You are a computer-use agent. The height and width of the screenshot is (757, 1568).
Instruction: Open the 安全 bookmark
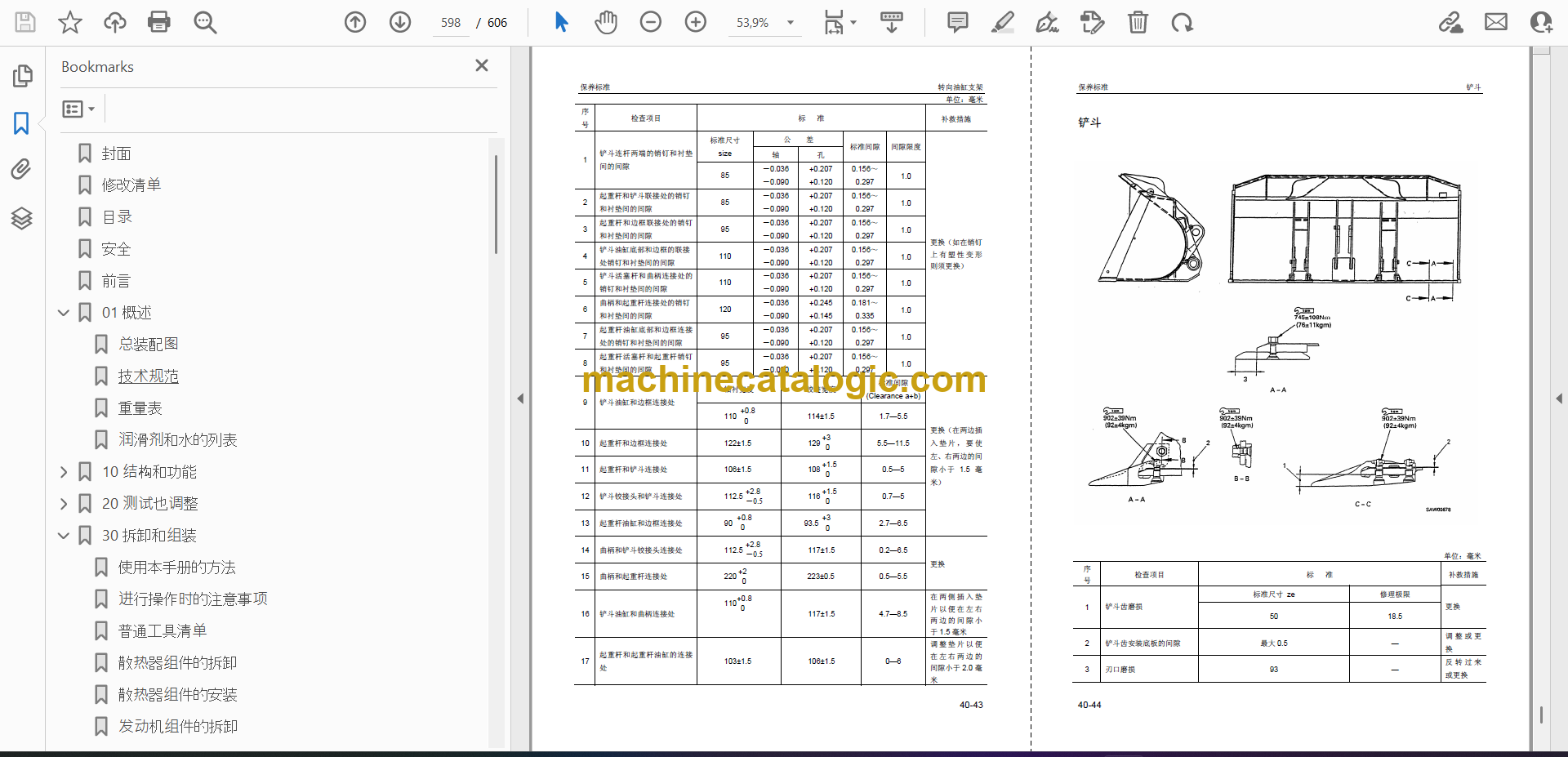point(116,249)
